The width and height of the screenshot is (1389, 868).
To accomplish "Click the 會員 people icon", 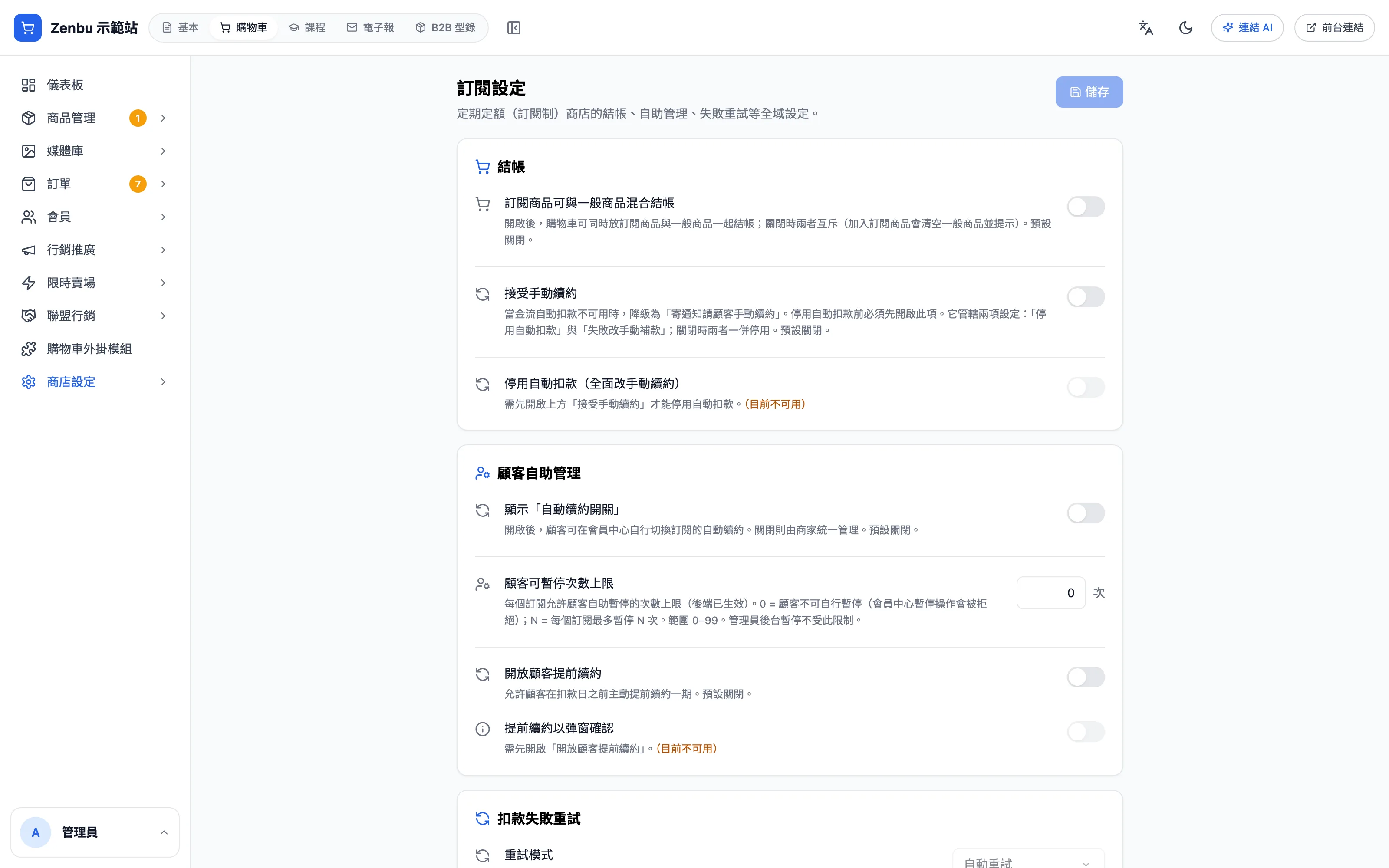I will click(29, 217).
